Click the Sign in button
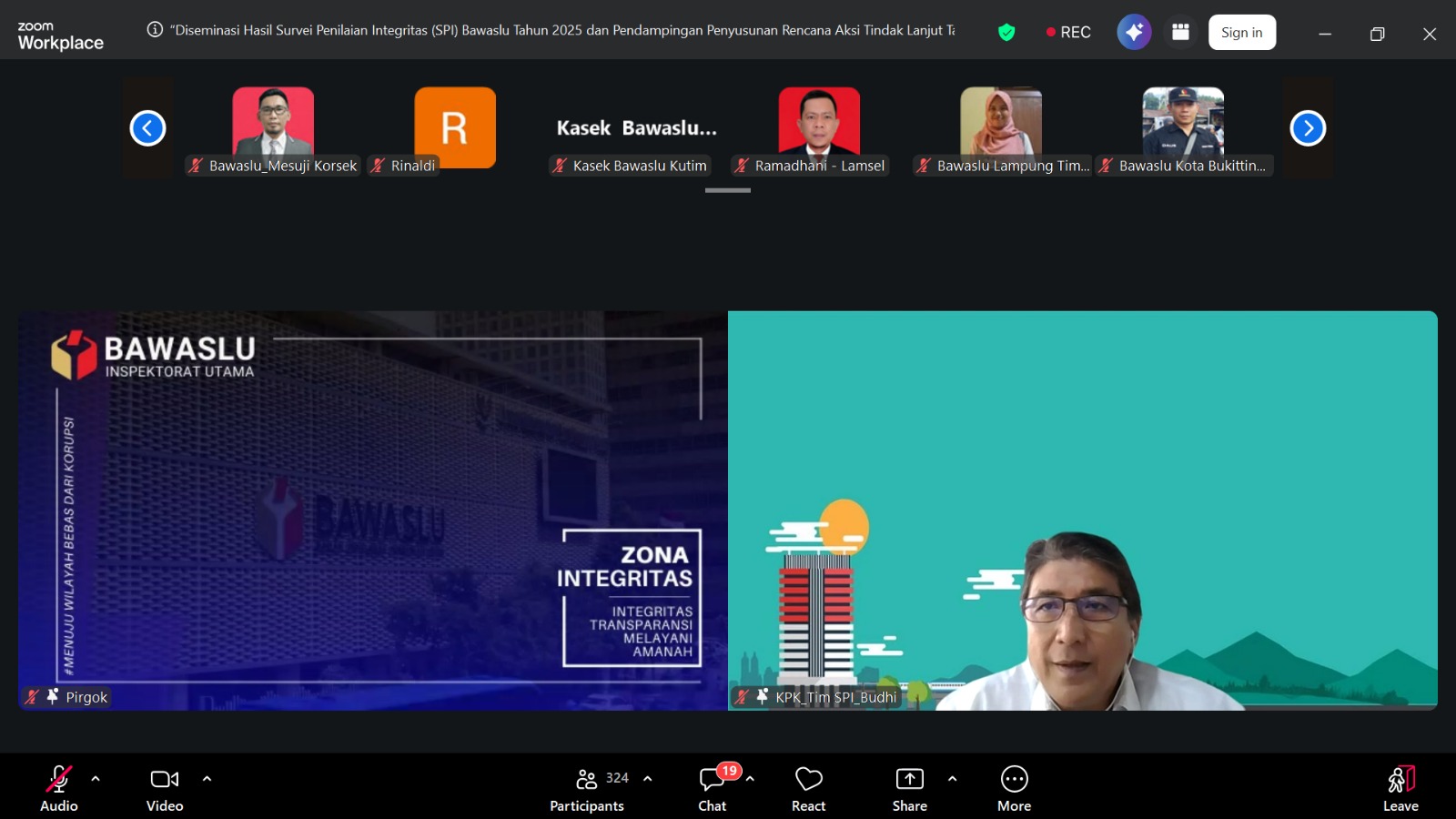This screenshot has width=1456, height=819. [1242, 32]
